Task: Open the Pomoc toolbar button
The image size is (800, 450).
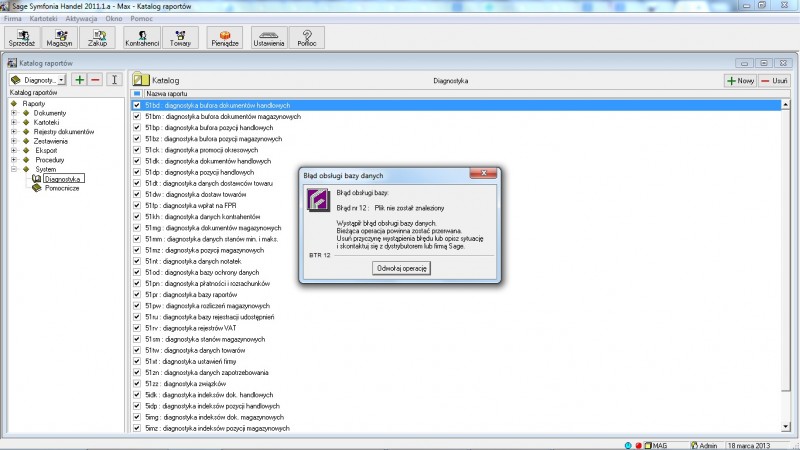Action: click(x=307, y=38)
